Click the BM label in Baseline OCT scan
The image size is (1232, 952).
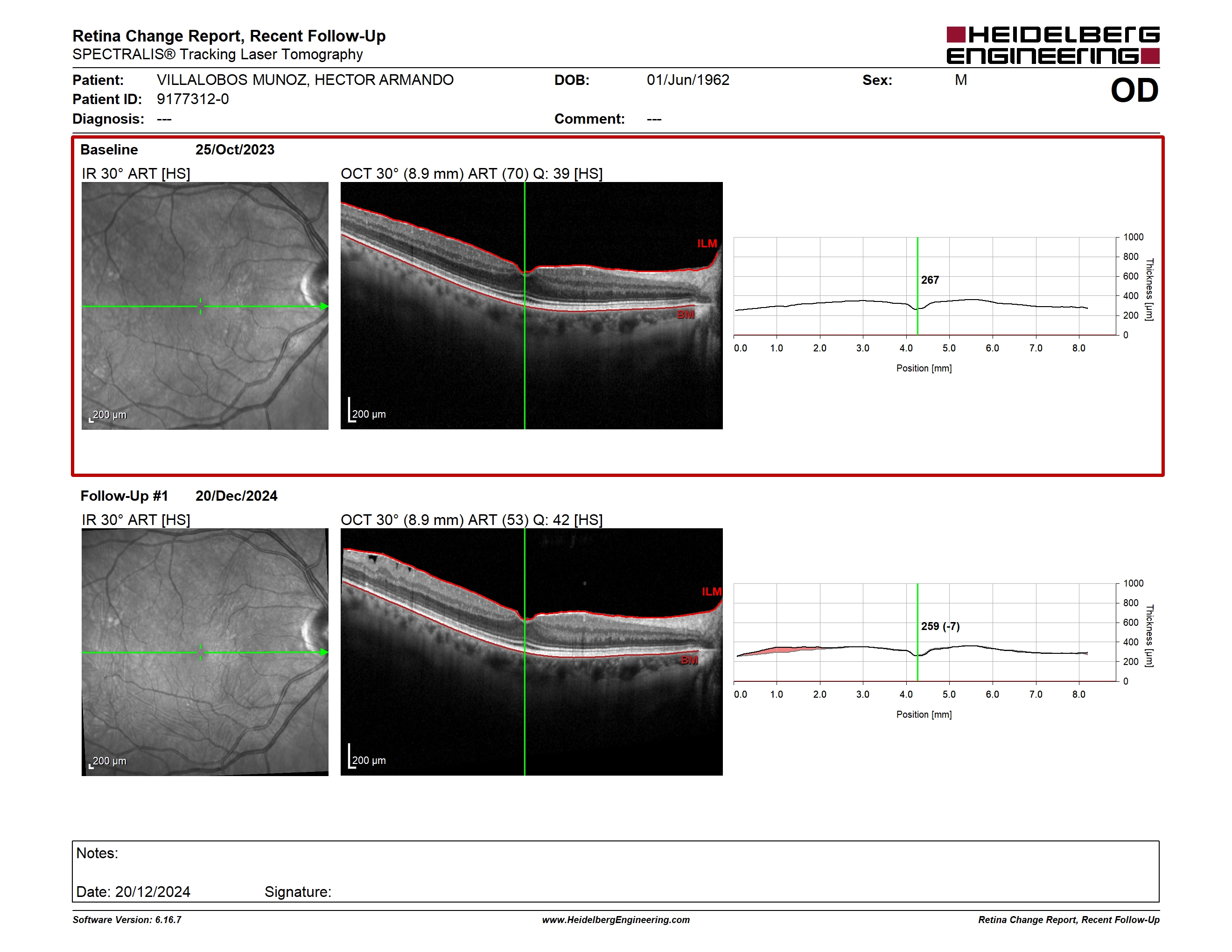686,315
